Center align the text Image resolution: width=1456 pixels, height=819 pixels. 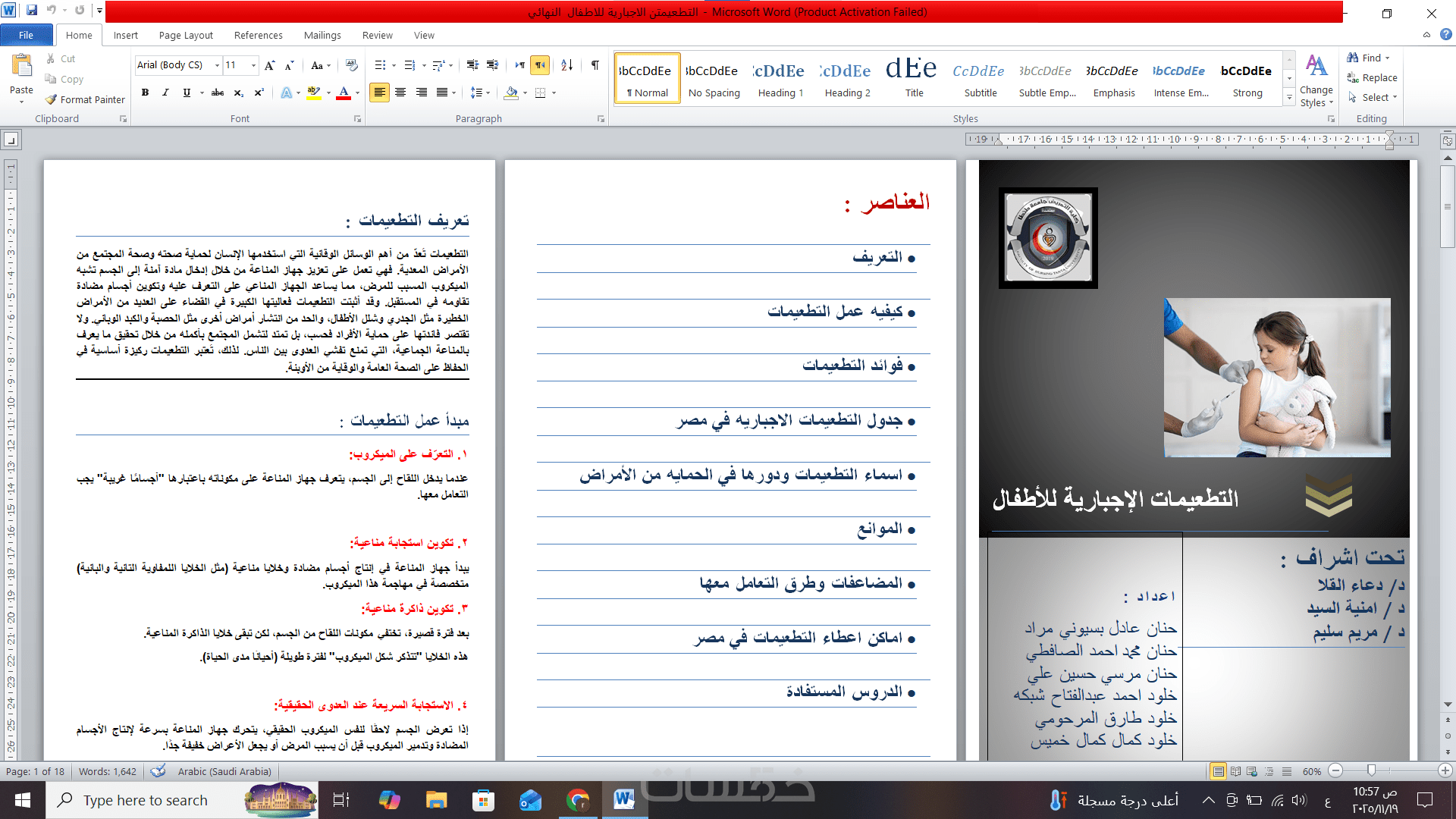400,93
